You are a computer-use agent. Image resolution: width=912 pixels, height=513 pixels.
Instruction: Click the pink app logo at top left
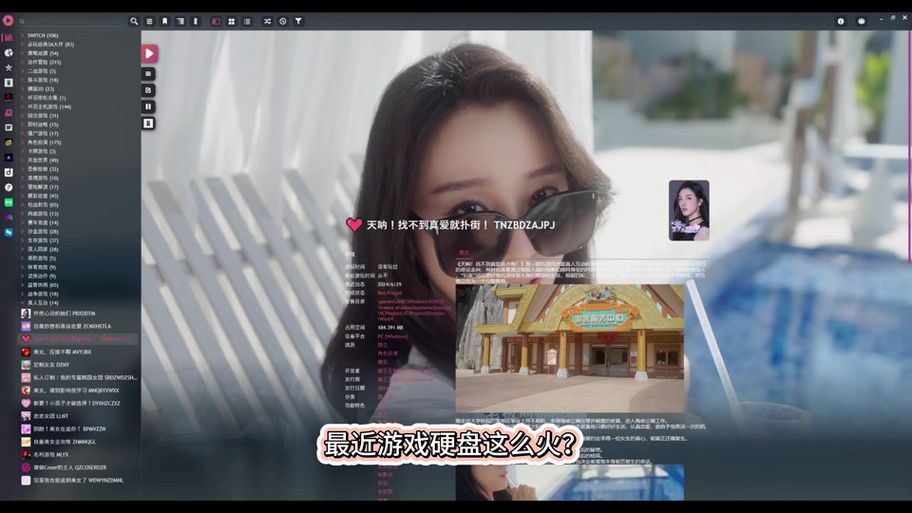click(x=8, y=20)
